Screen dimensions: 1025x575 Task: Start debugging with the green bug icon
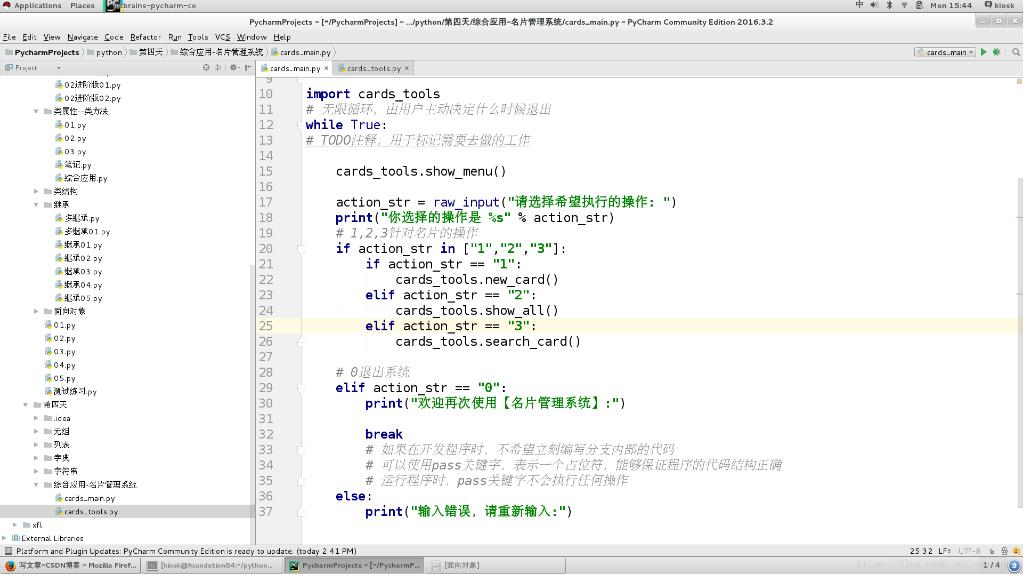point(997,52)
